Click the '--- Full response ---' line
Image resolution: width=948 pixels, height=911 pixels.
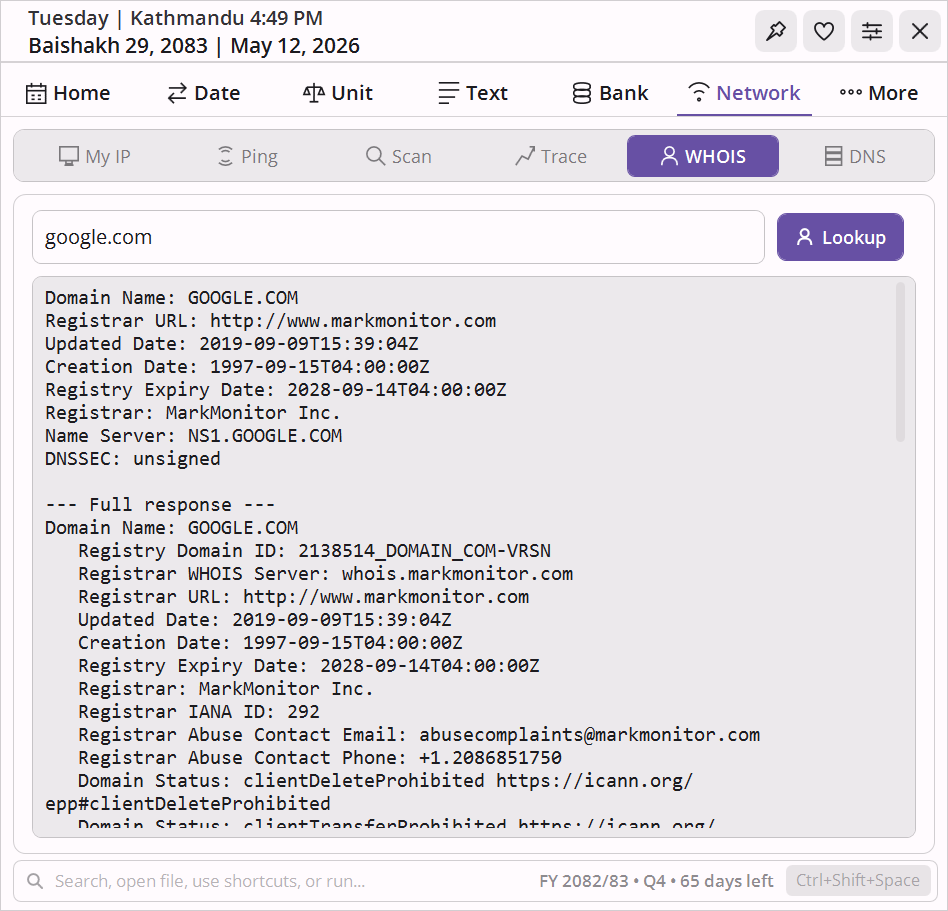pos(160,505)
